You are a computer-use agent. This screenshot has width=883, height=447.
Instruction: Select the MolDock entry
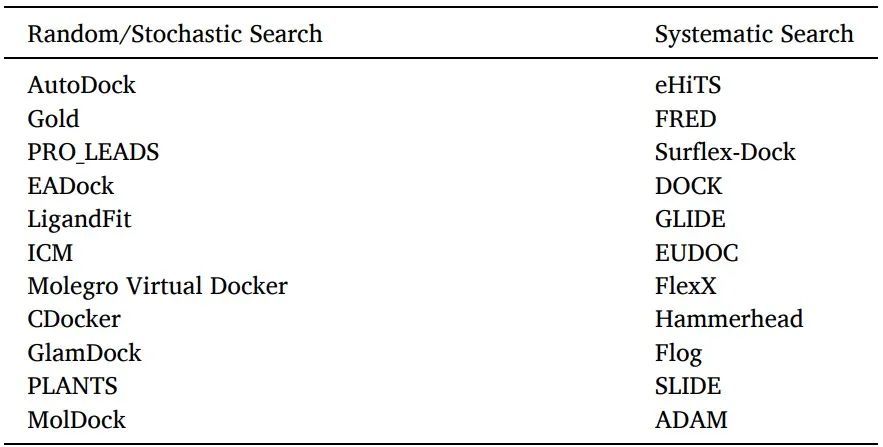76,420
